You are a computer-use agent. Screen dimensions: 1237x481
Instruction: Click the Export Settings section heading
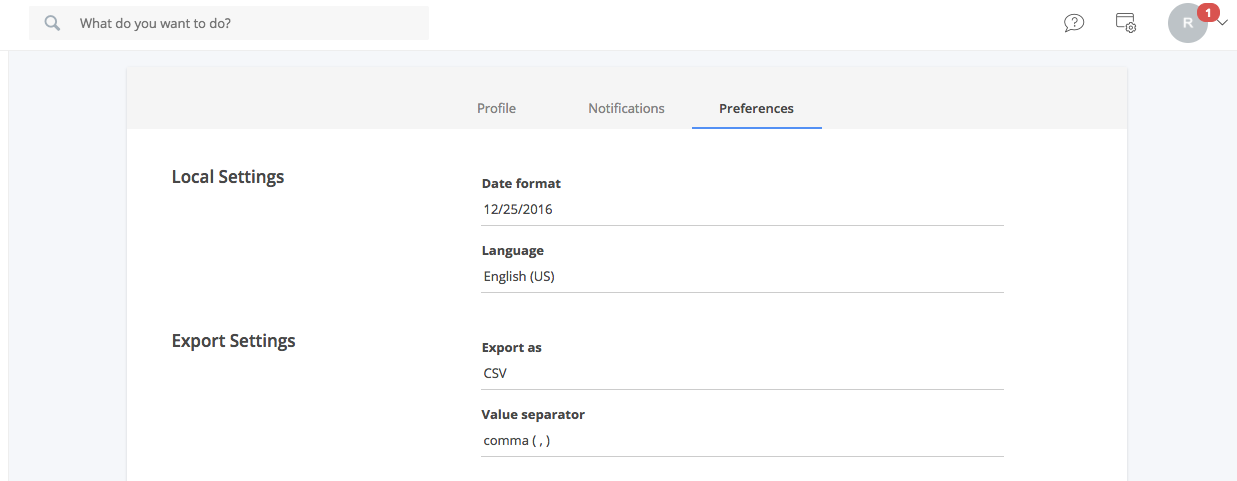(234, 341)
